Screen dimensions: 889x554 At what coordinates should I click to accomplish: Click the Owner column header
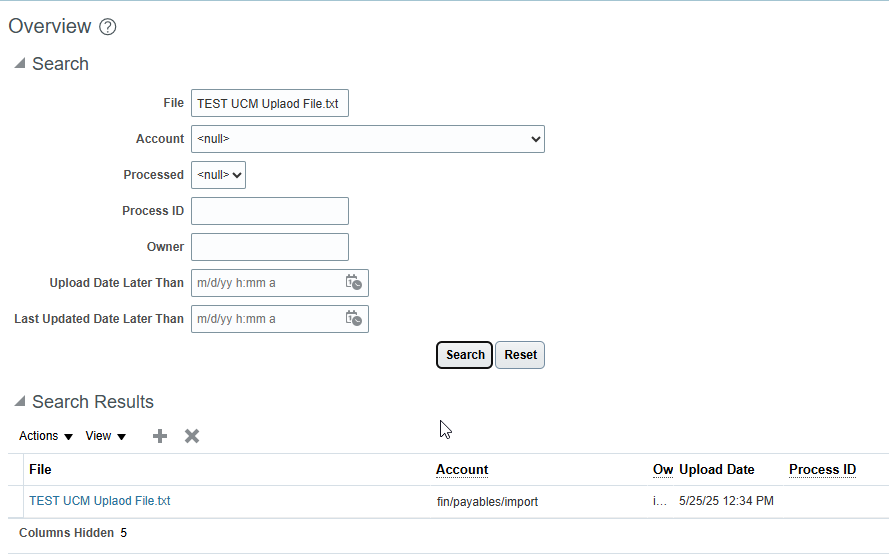point(663,470)
